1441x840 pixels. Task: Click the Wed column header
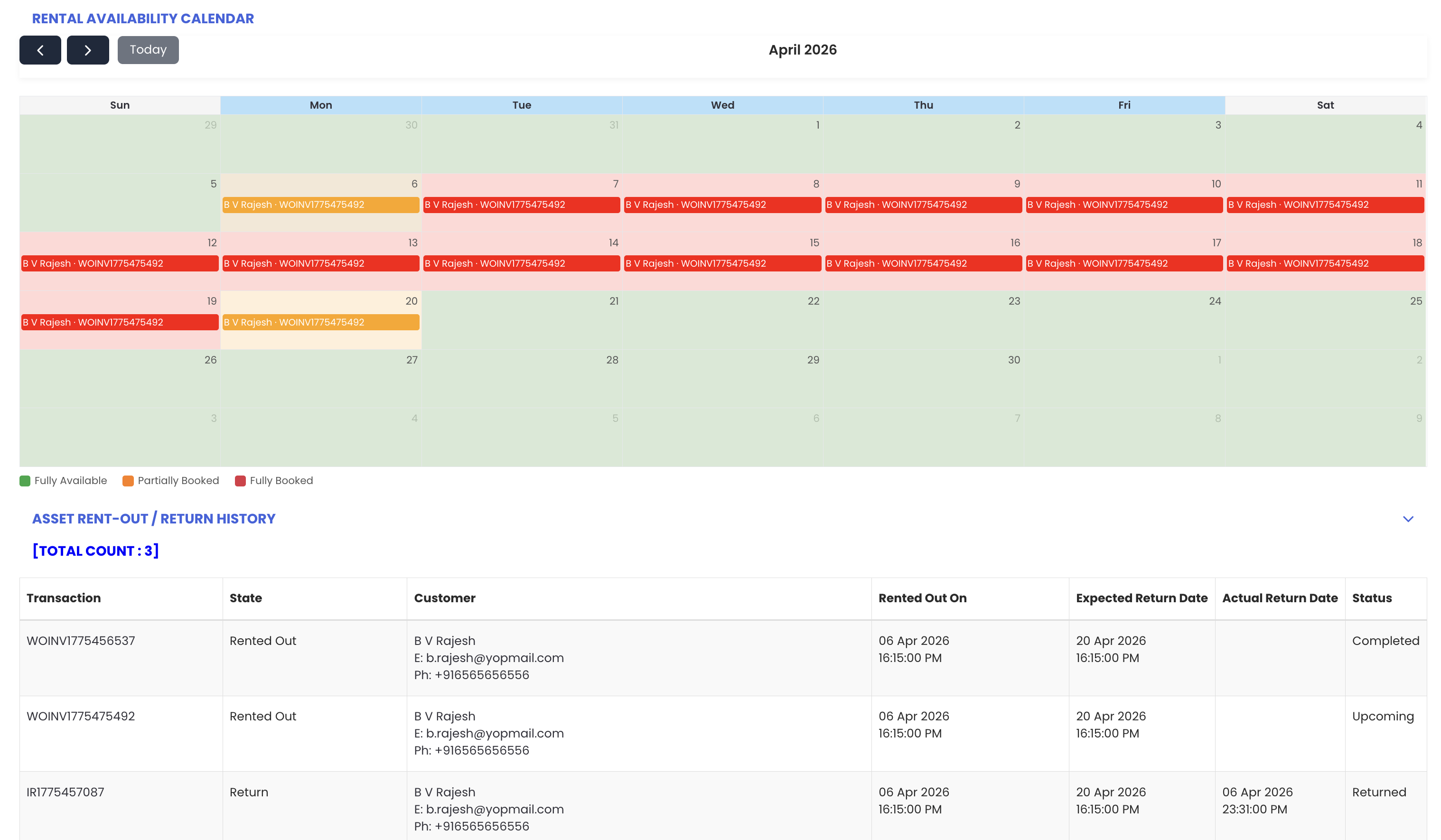click(722, 105)
